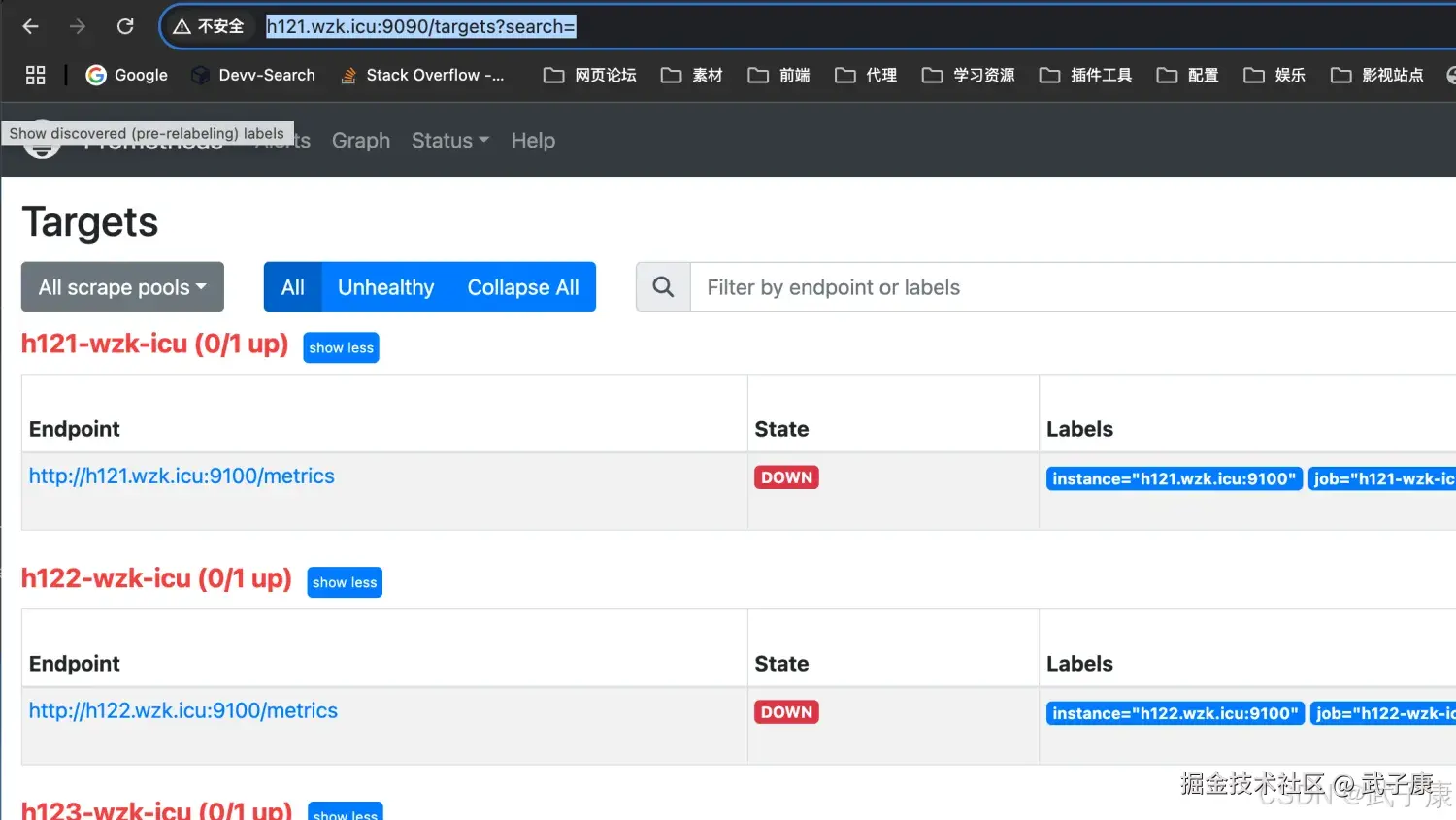
Task: Click the Labels column header in h122 table
Action: click(1079, 664)
